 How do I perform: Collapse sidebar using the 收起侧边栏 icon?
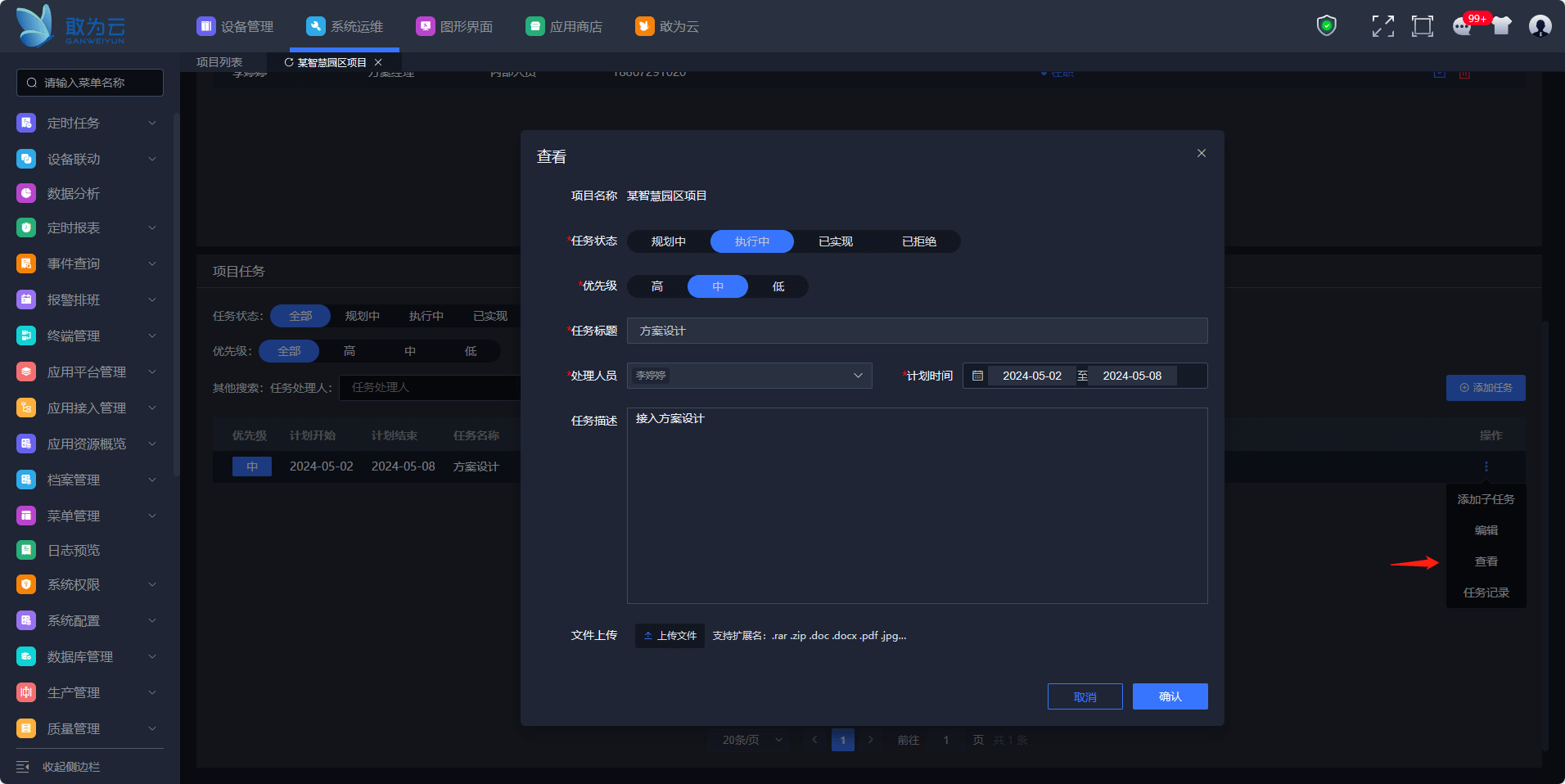(x=23, y=767)
